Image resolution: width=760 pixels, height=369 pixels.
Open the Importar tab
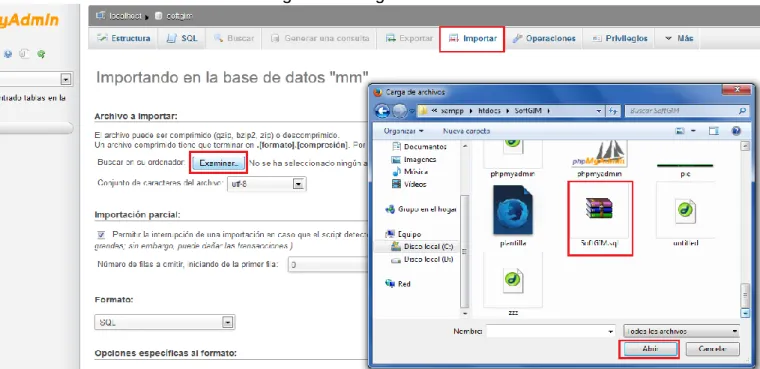click(473, 38)
